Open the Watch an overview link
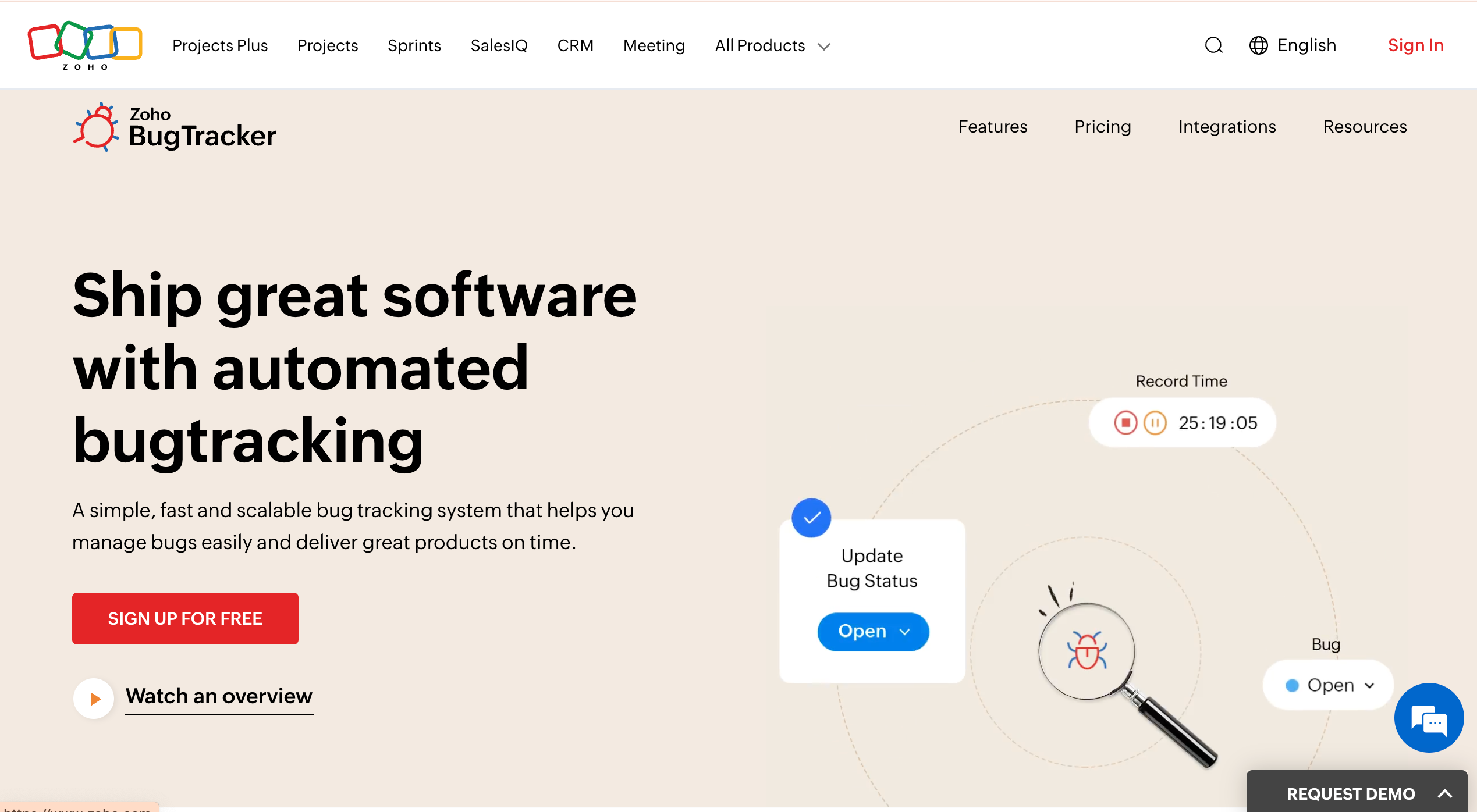This screenshot has height=812, width=1477. click(x=219, y=696)
